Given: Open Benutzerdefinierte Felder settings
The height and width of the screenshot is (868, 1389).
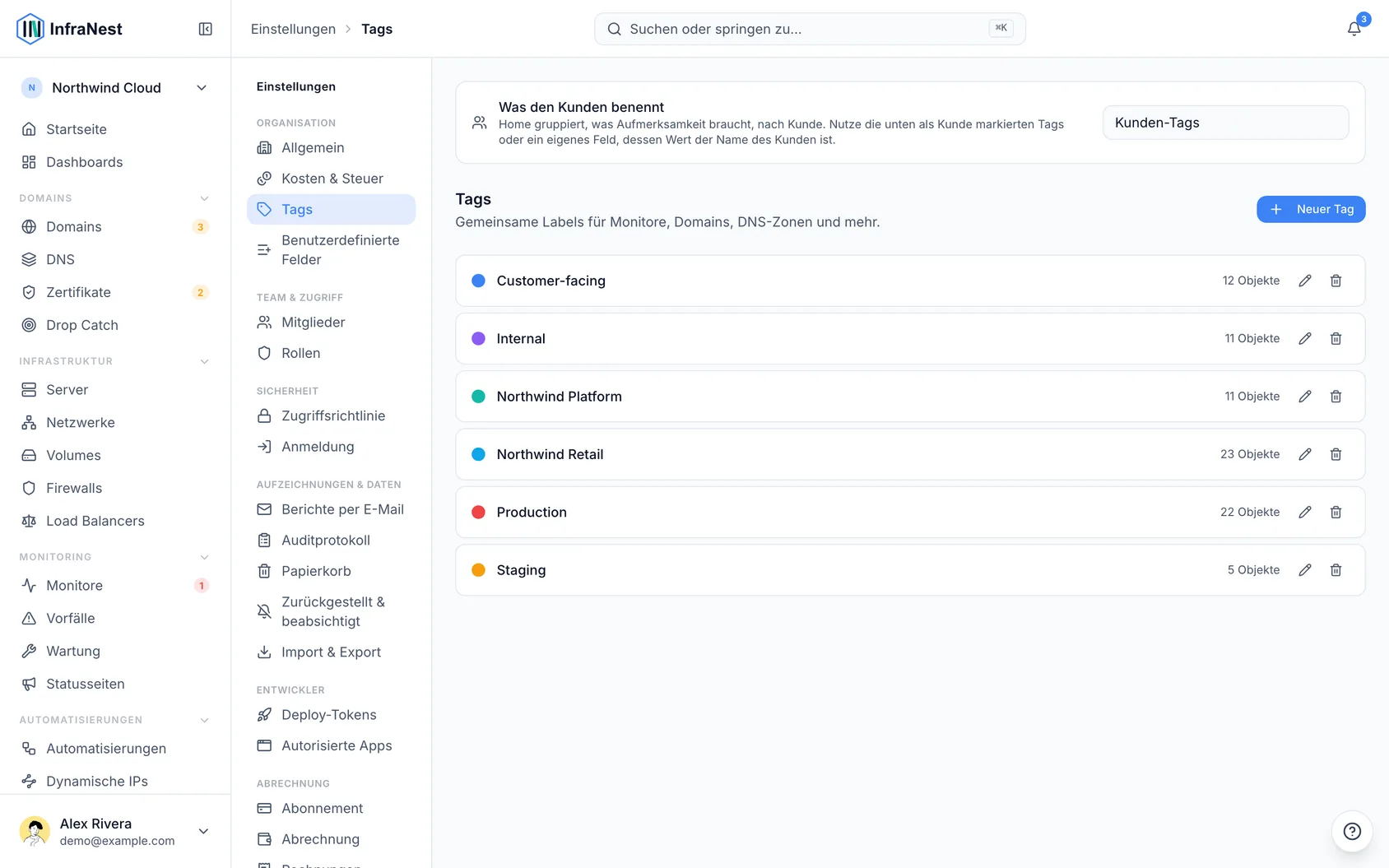Looking at the screenshot, I should coord(331,250).
